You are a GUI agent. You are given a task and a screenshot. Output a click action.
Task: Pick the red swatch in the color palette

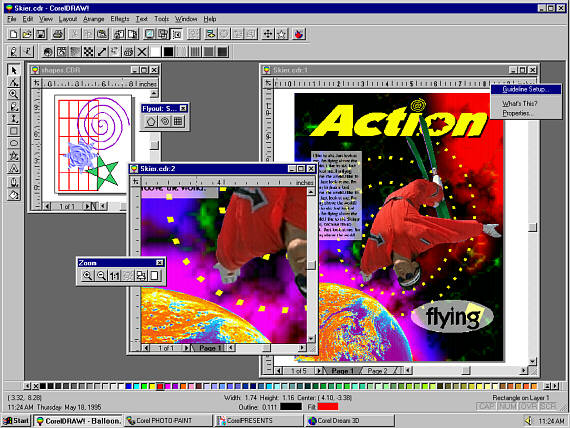[160, 386]
